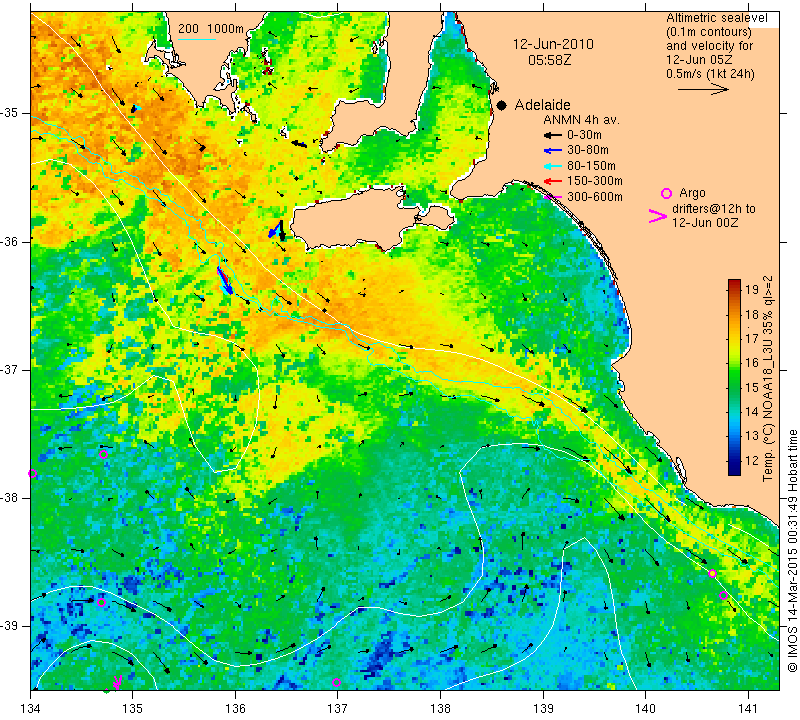Screen dimensions: 800x720
Task: Click the magenta drifters chevron legend symbol
Action: pos(658,216)
